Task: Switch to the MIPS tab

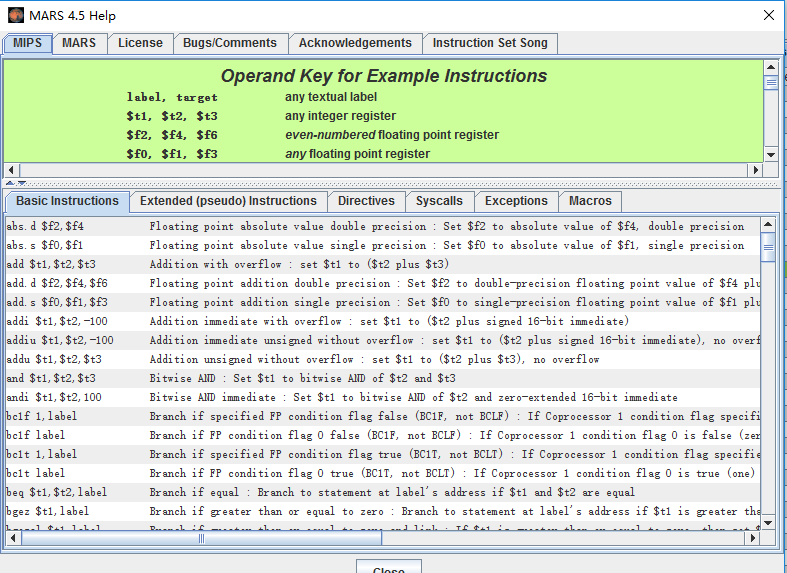Action: (28, 43)
